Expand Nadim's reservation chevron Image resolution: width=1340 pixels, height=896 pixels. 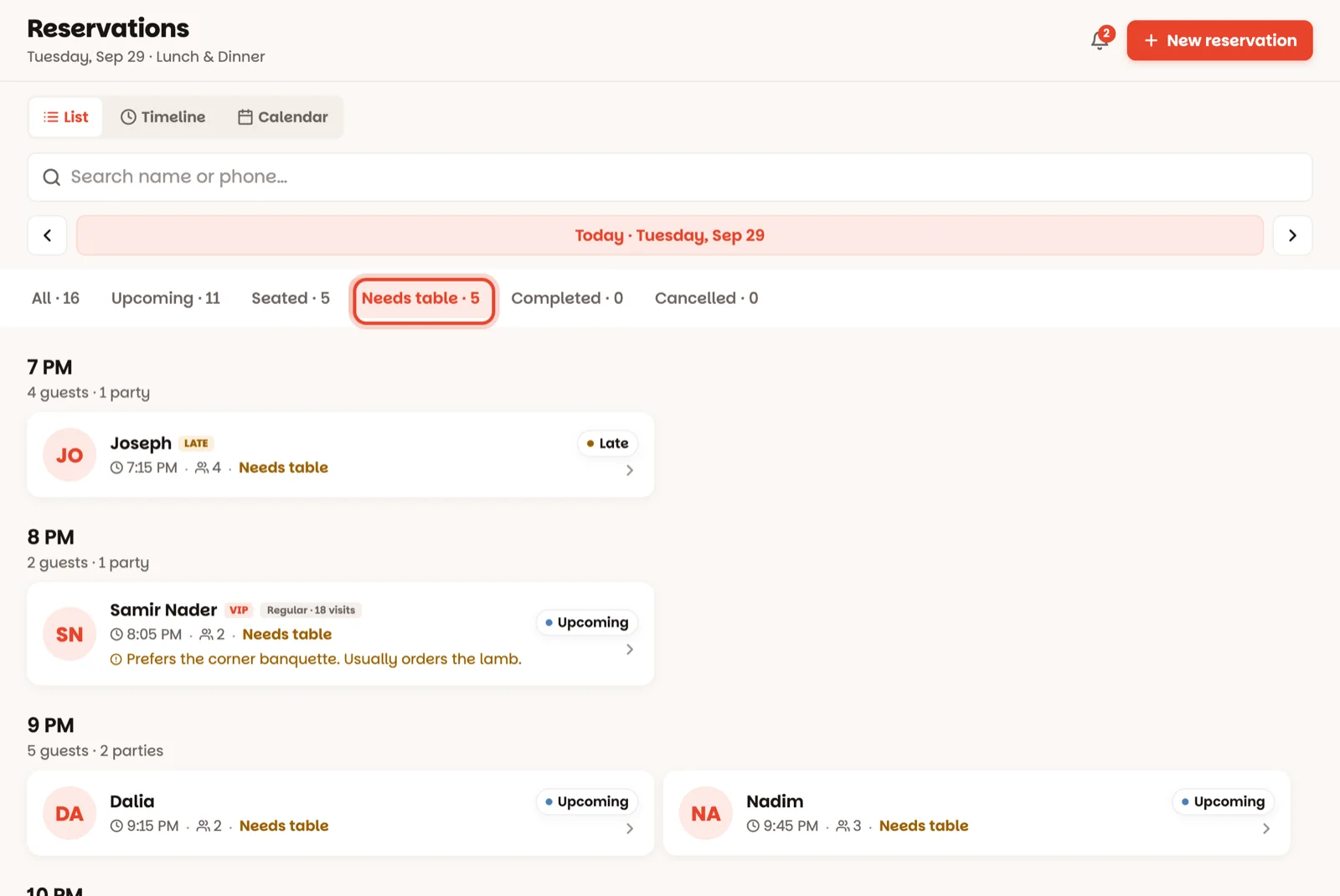click(1266, 829)
